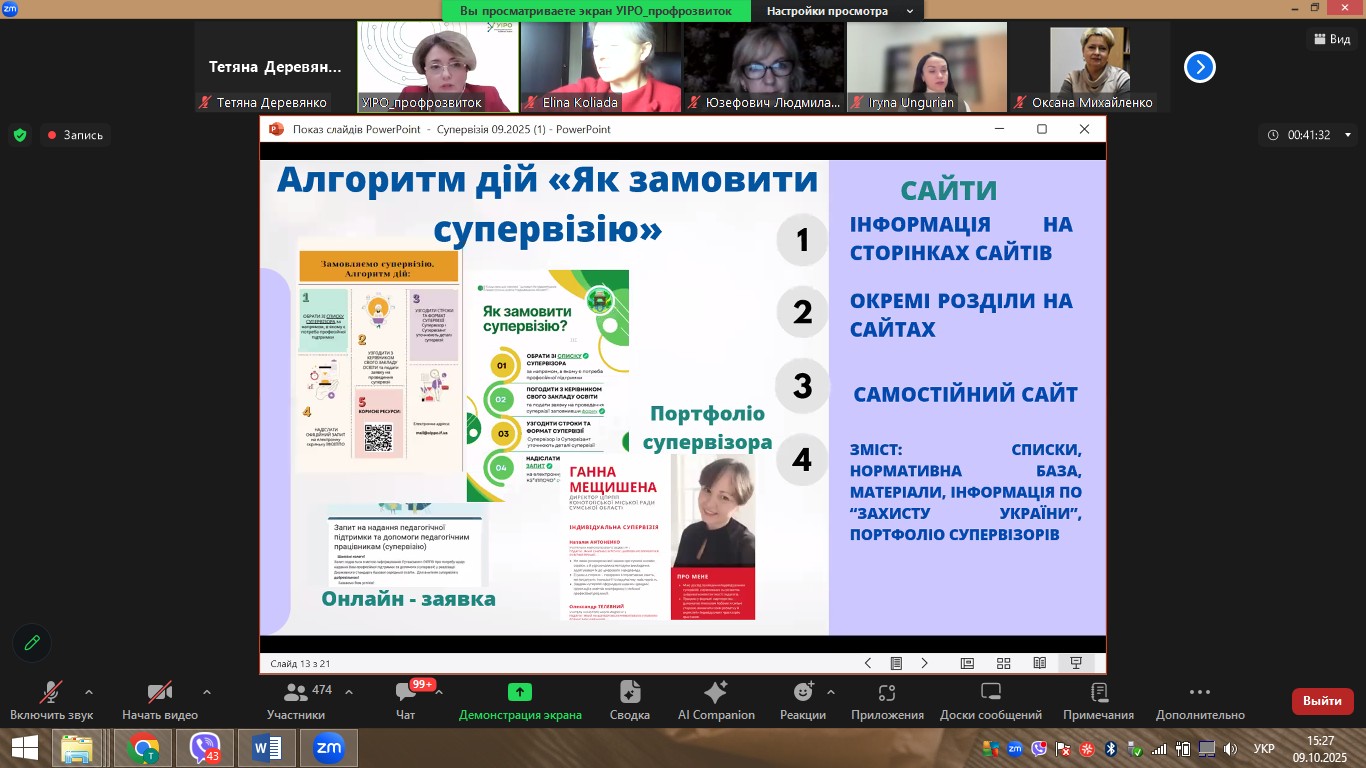Open the Чат panel
Image resolution: width=1366 pixels, height=768 pixels.
coord(405,700)
